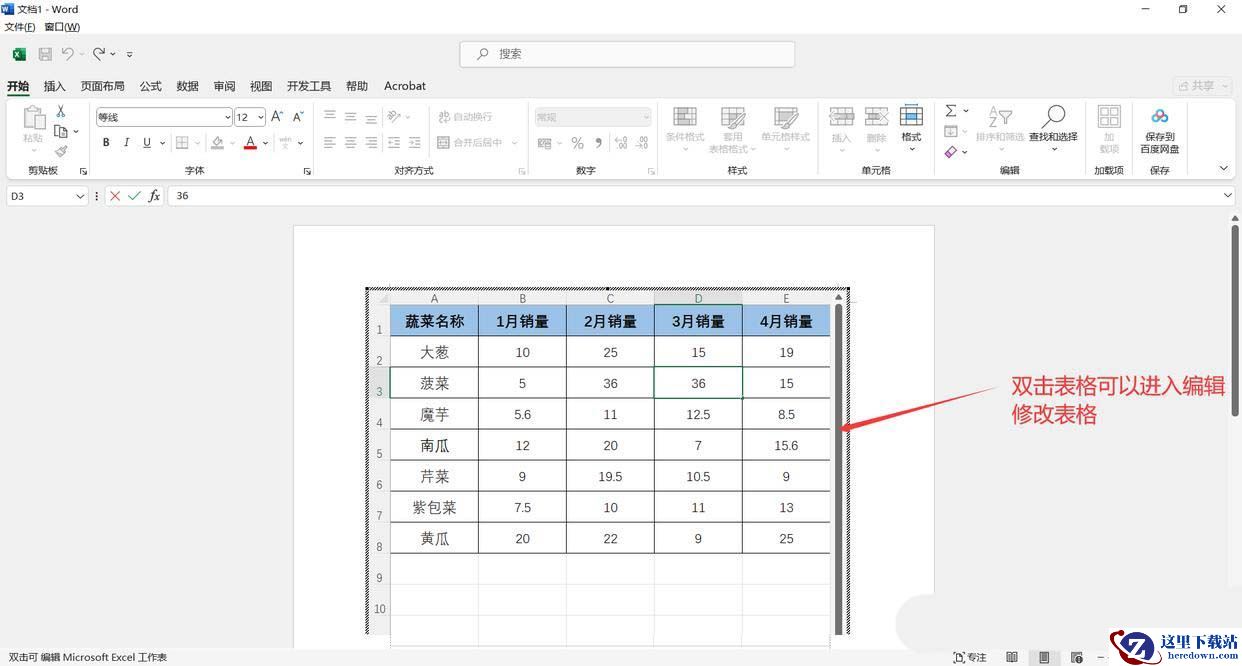Apply the fill color bucket icon

click(x=217, y=143)
